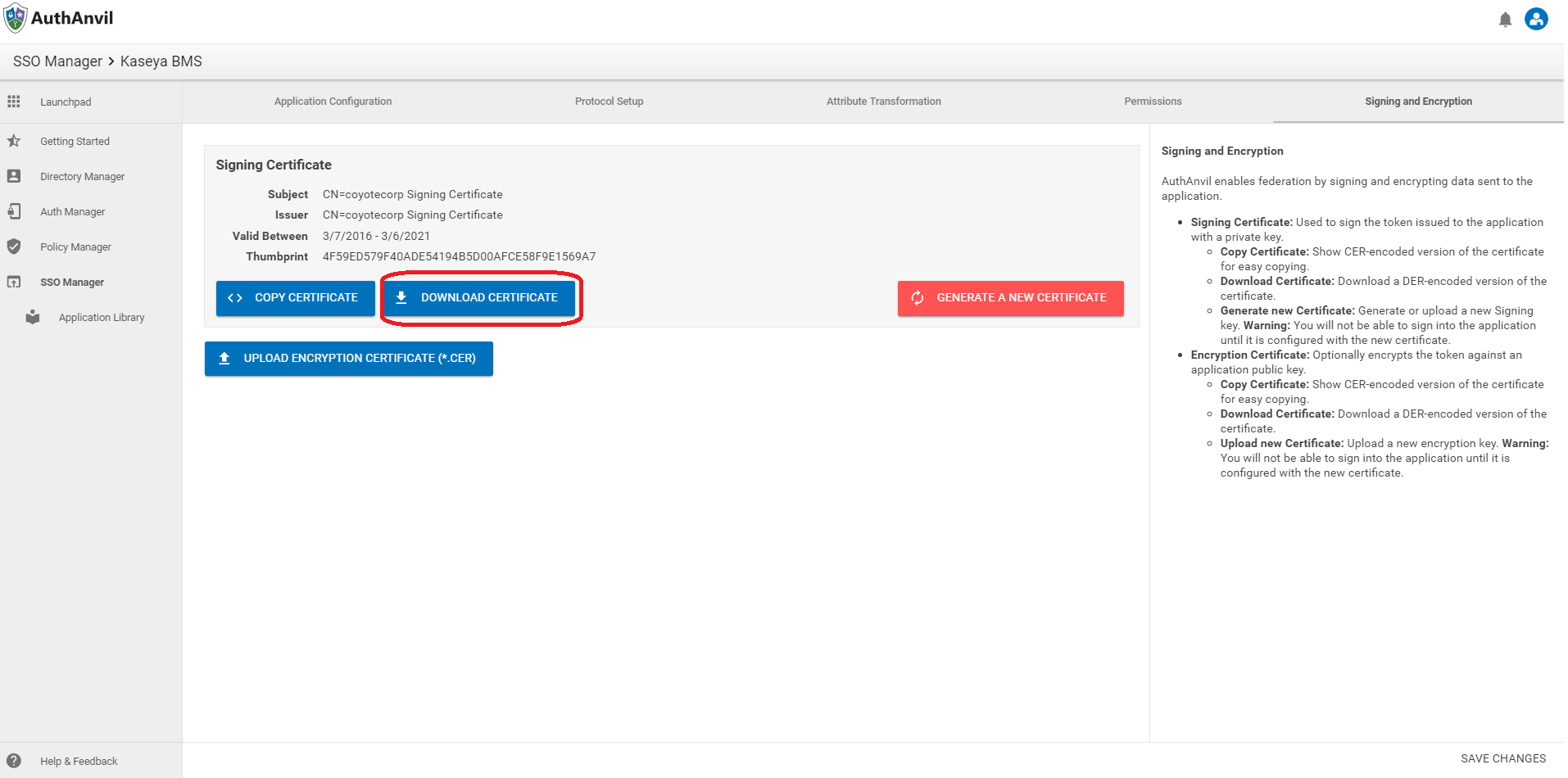Open the Attribute Transformation tab
The width and height of the screenshot is (1568, 778).
883,102
